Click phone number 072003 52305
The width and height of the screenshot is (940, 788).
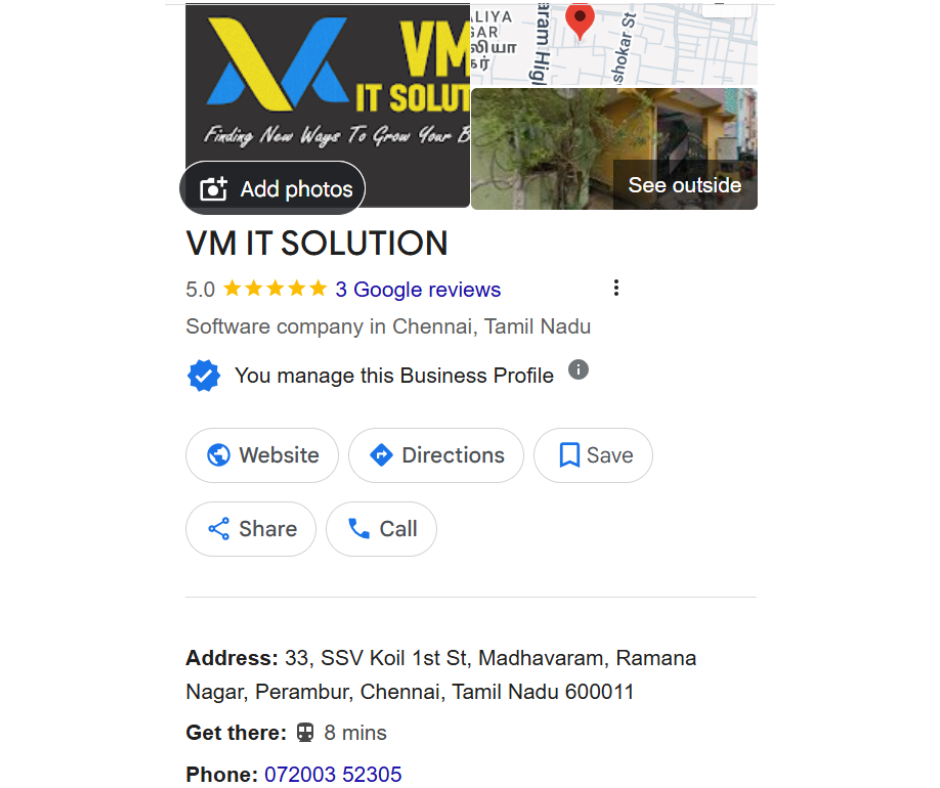pos(333,774)
